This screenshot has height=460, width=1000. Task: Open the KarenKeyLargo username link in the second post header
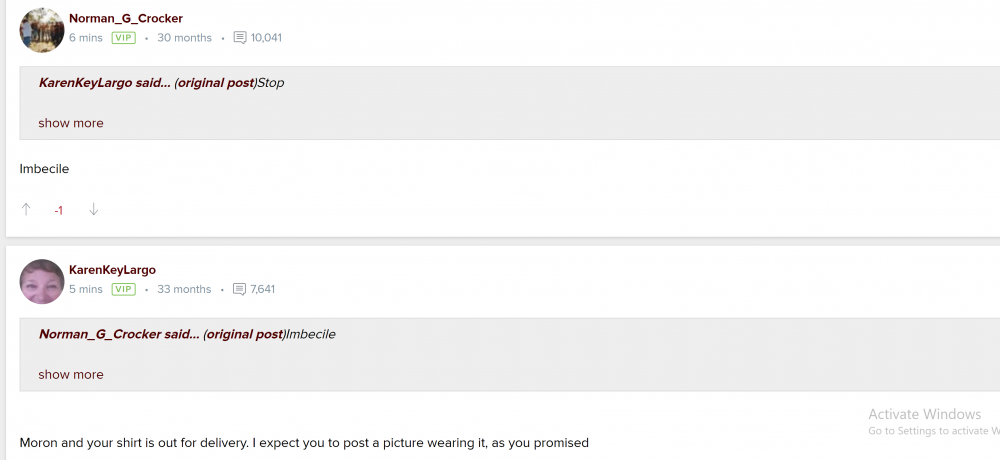tap(112, 270)
